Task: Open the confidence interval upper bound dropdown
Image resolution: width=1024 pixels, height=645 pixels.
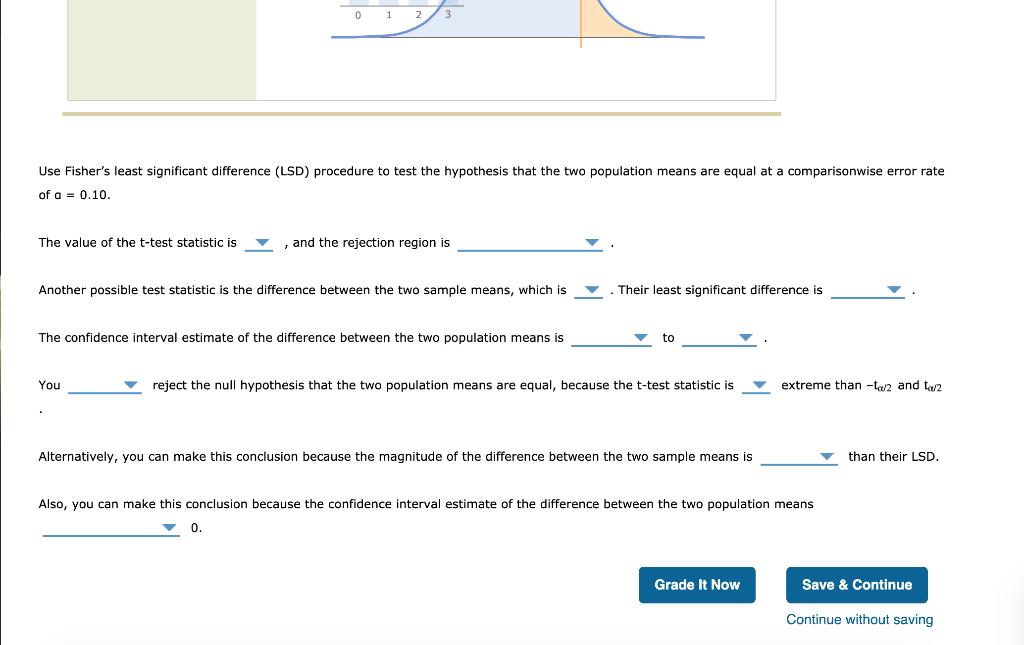Action: pos(744,338)
